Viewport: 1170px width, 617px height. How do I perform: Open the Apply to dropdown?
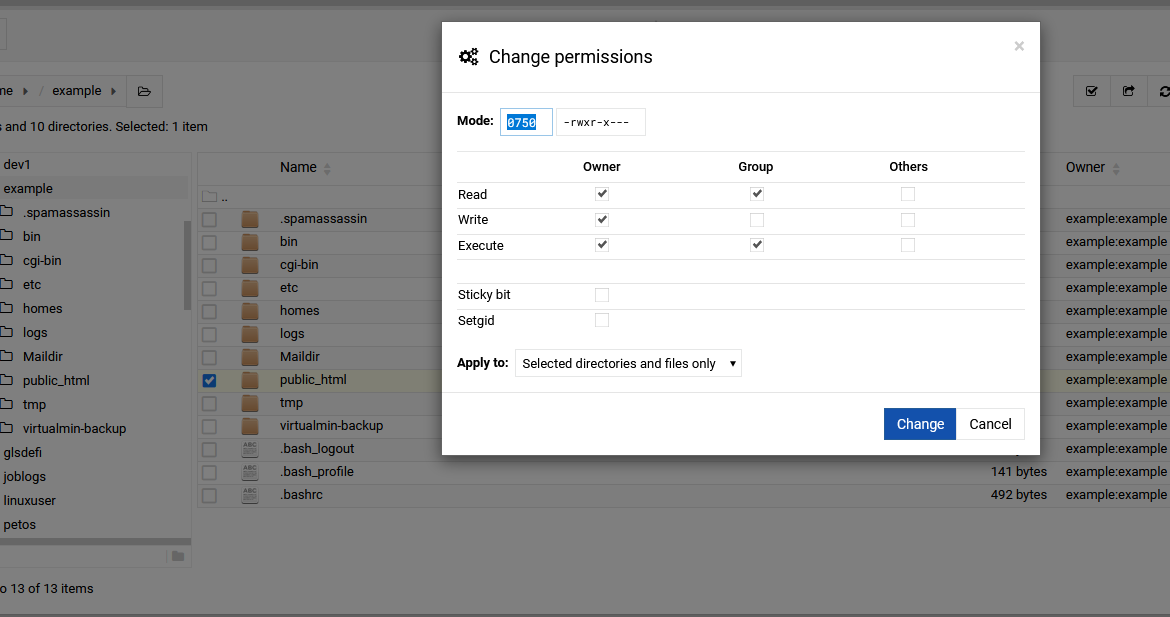click(x=628, y=364)
